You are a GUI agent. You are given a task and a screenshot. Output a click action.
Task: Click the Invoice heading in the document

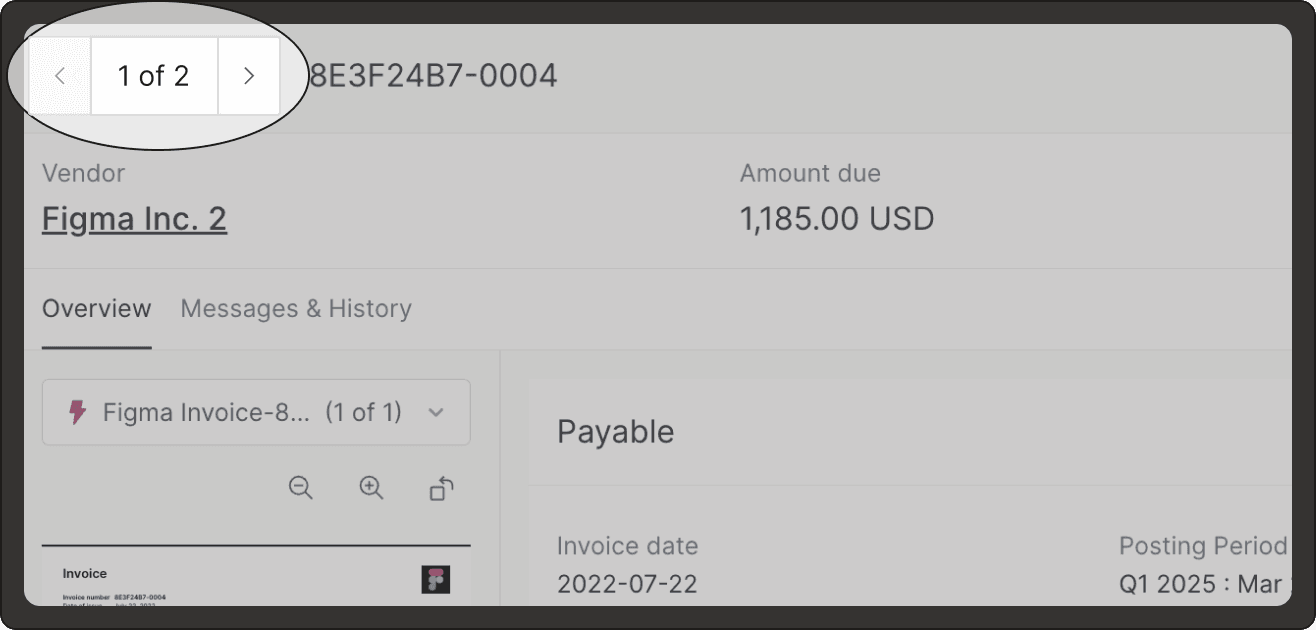tap(85, 574)
